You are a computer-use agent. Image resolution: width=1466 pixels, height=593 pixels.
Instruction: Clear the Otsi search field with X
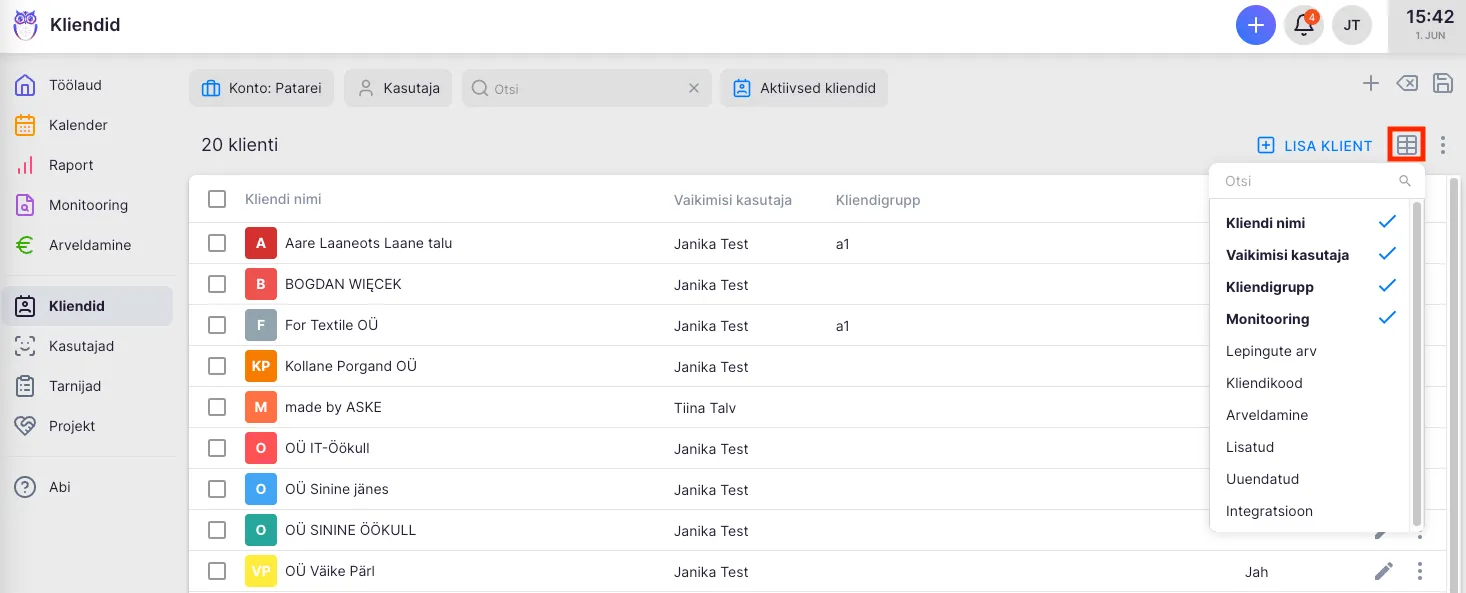694,88
